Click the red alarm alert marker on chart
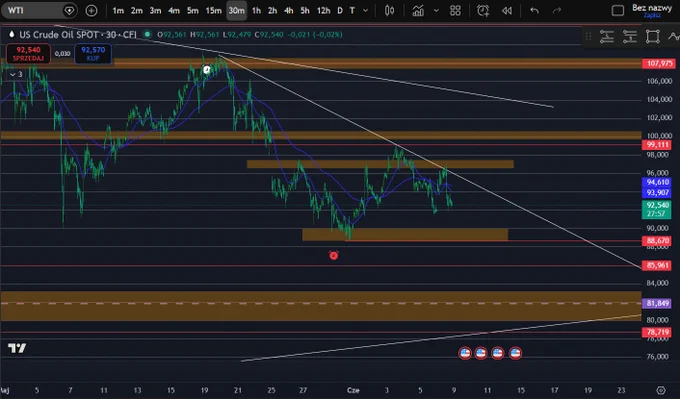The width and height of the screenshot is (680, 399). (333, 255)
